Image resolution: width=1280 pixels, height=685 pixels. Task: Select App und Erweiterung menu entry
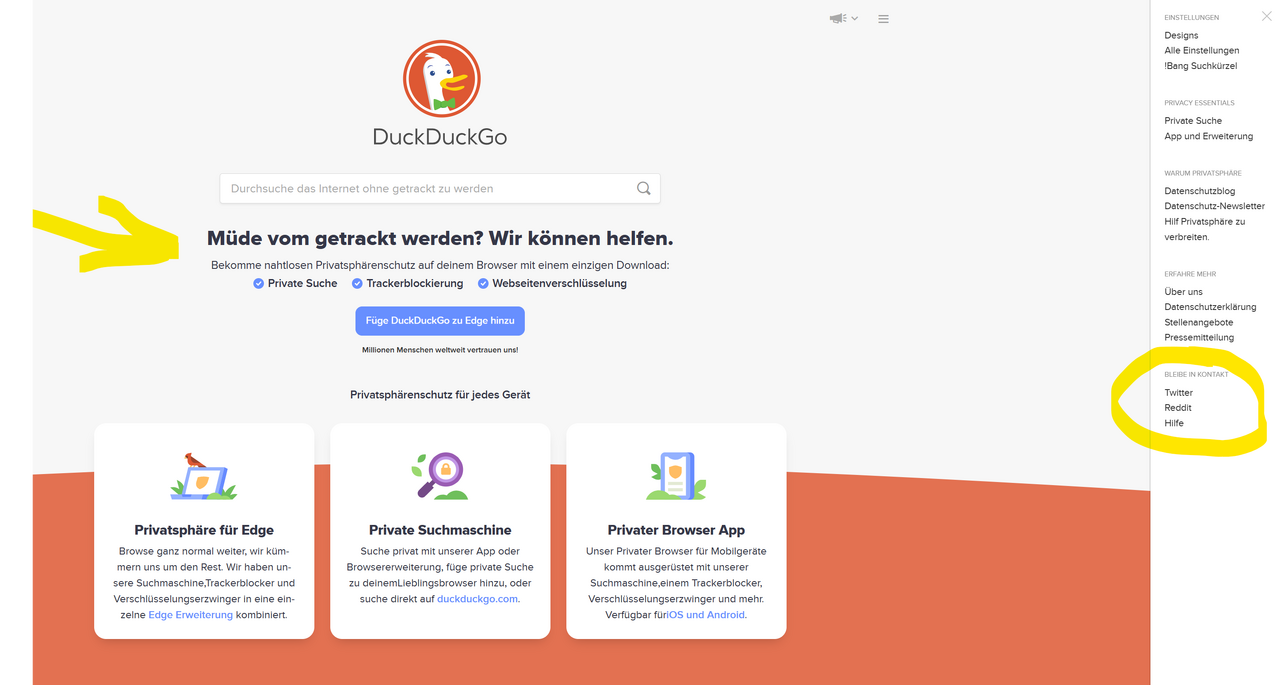click(x=1209, y=136)
